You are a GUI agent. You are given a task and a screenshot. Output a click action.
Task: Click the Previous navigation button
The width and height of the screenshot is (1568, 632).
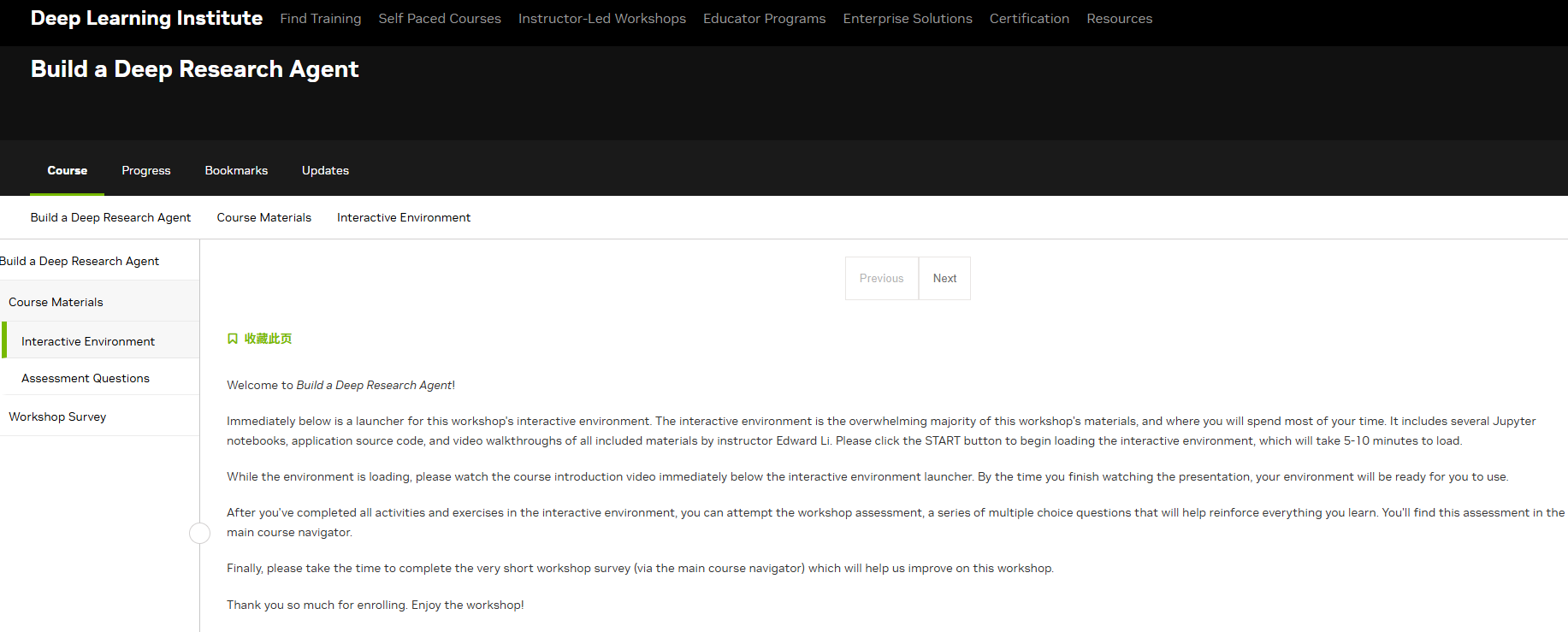tap(882, 278)
